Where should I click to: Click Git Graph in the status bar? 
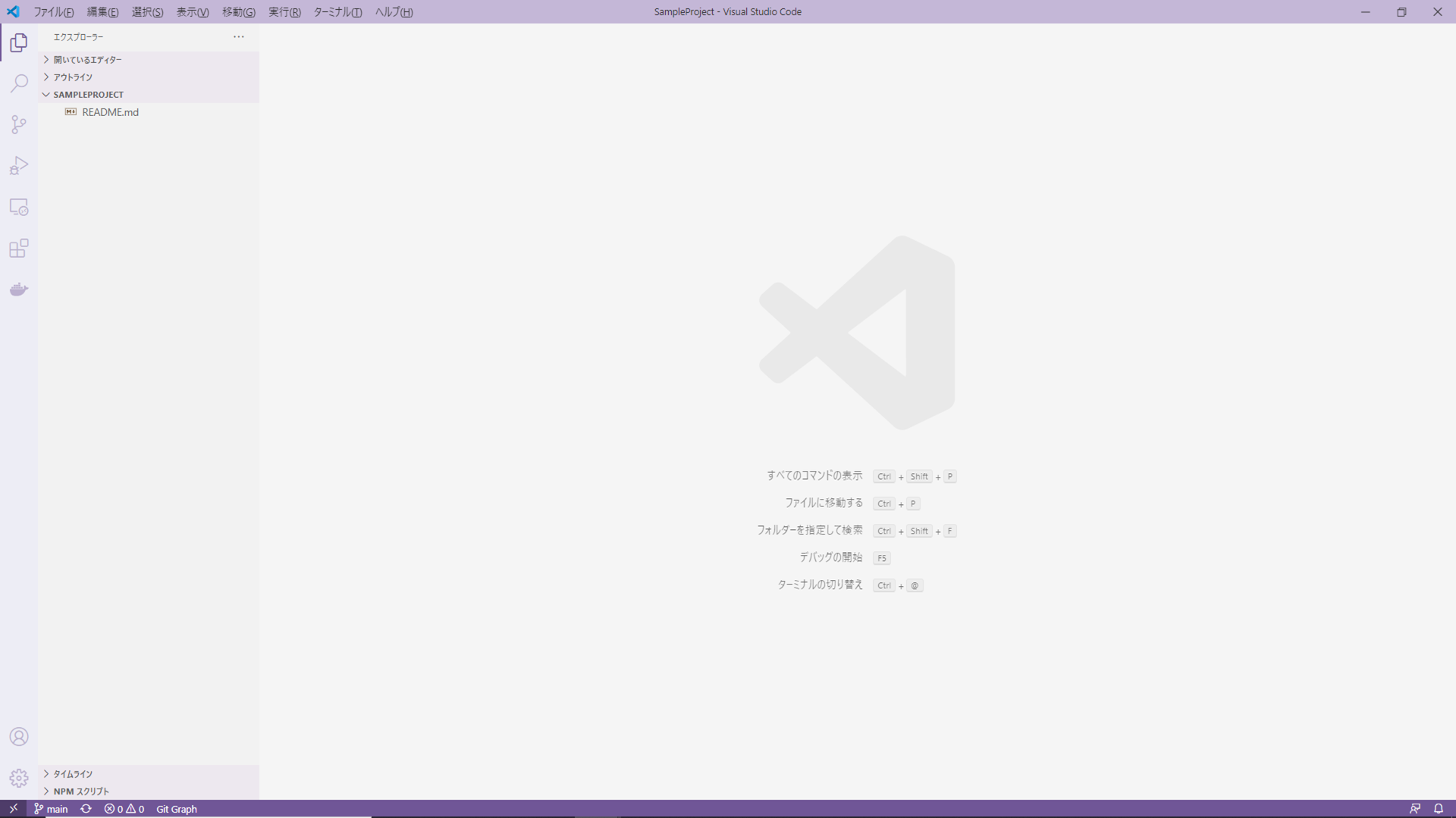tap(176, 809)
